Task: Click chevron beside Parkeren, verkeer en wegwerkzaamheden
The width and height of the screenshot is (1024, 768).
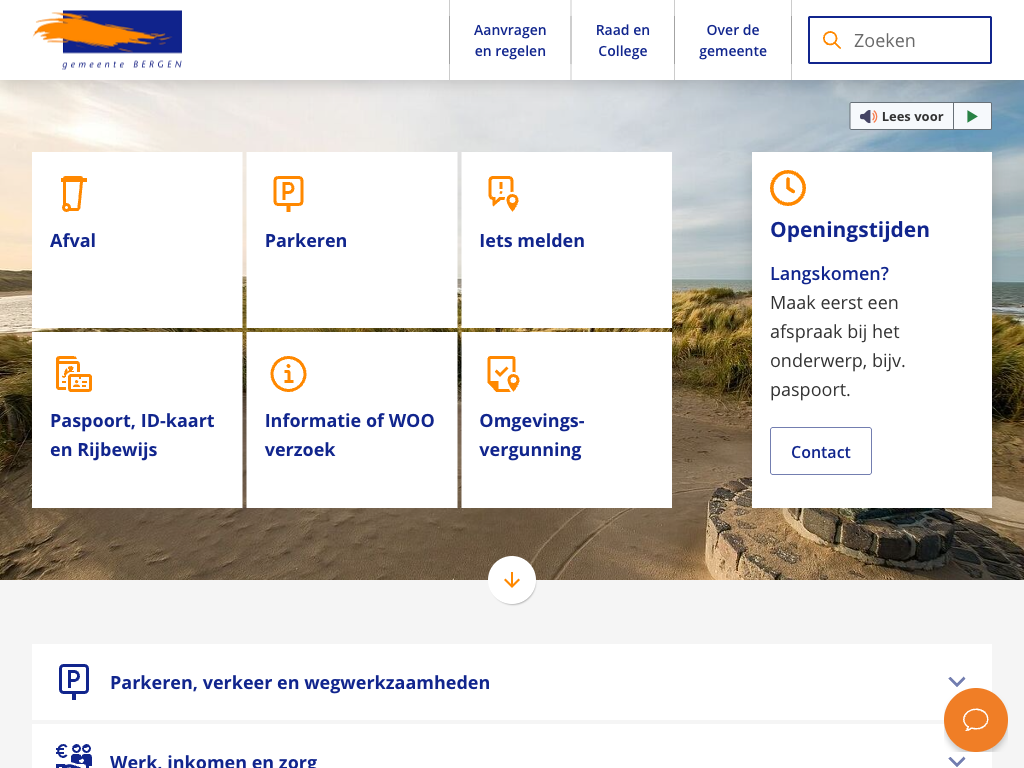Action: point(957,682)
